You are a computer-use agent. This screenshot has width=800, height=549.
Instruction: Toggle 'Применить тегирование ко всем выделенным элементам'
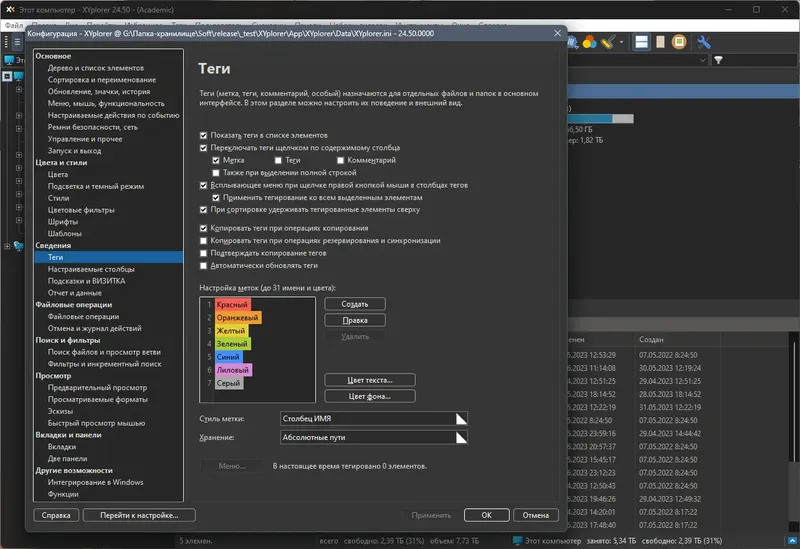[x=216, y=197]
